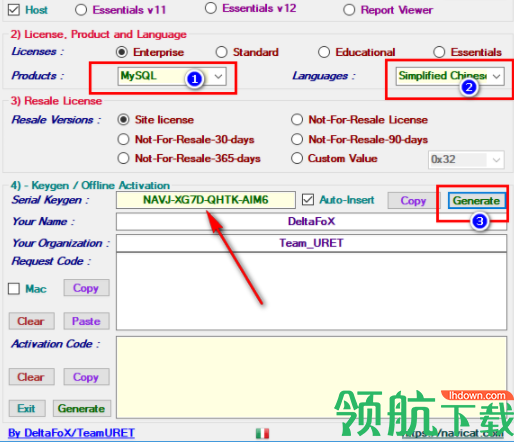Click the Request Code text area
Screen dimensions: 514x443
pyautogui.click(x=311, y=291)
